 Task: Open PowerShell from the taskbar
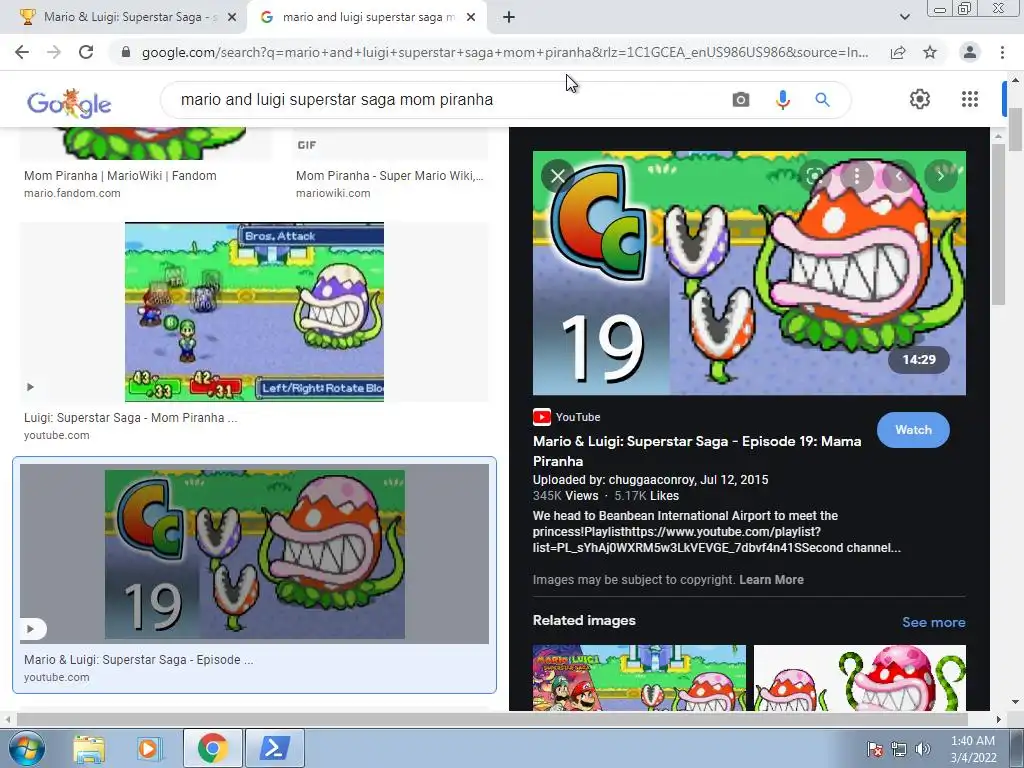(274, 748)
